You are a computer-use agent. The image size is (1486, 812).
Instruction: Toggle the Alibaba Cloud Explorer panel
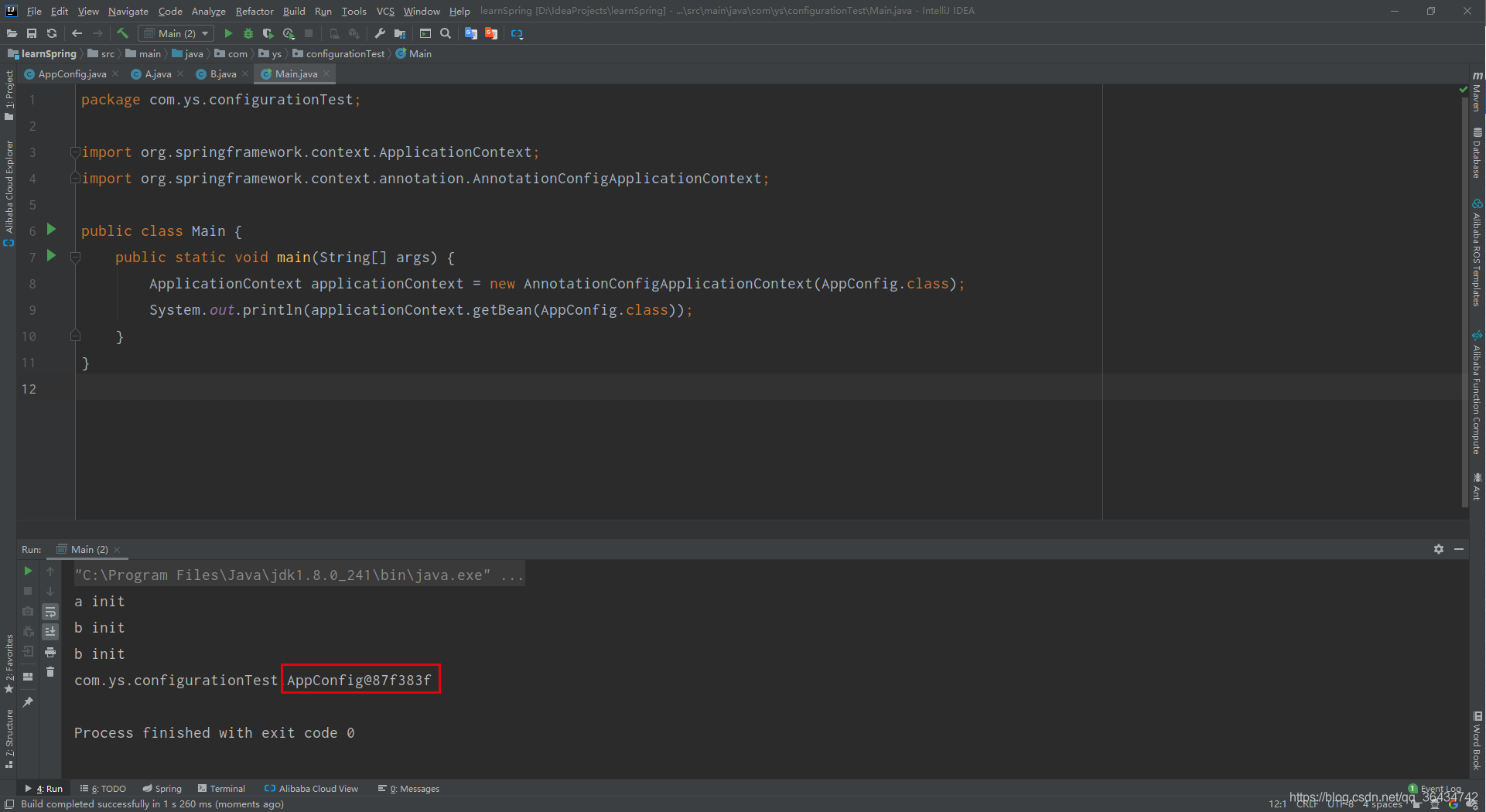[x=9, y=193]
